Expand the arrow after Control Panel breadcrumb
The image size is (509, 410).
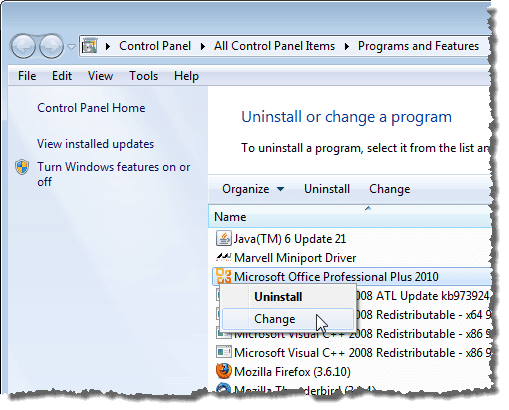(x=202, y=46)
